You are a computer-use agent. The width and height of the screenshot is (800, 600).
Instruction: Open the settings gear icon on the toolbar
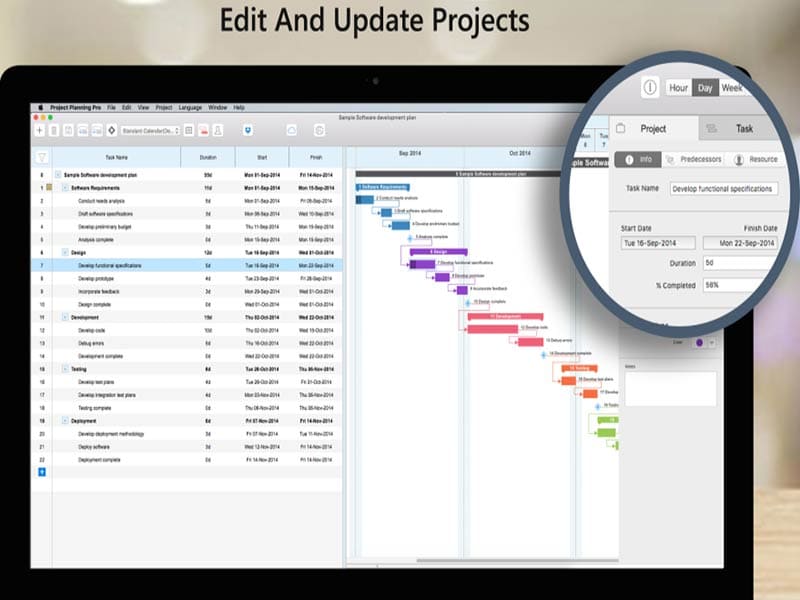point(319,129)
